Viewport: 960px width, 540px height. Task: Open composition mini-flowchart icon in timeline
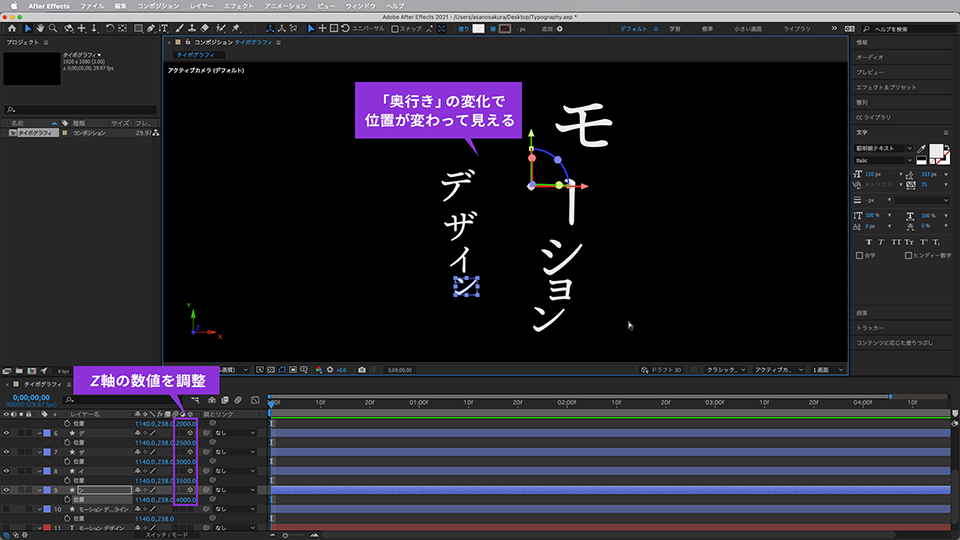click(x=195, y=400)
